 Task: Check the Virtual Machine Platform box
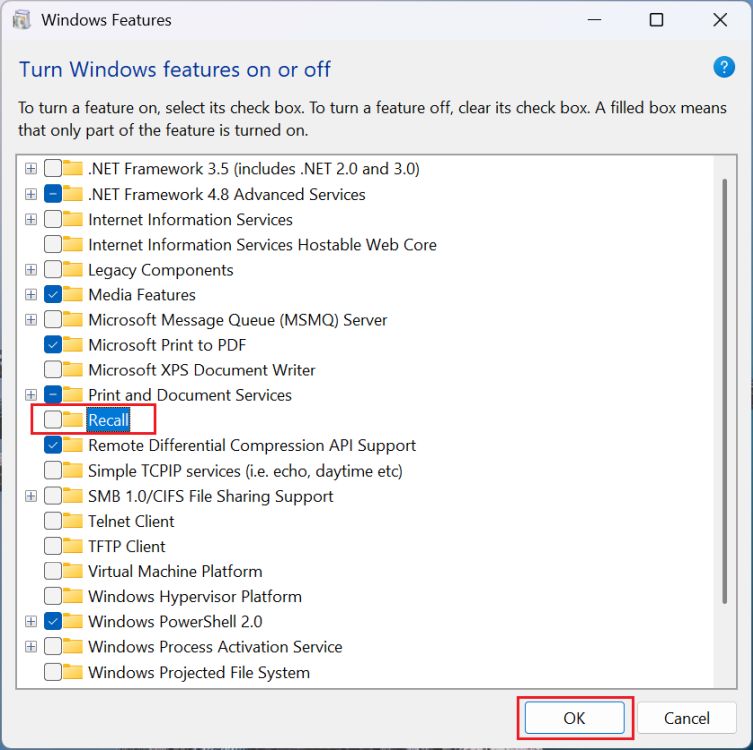point(53,571)
